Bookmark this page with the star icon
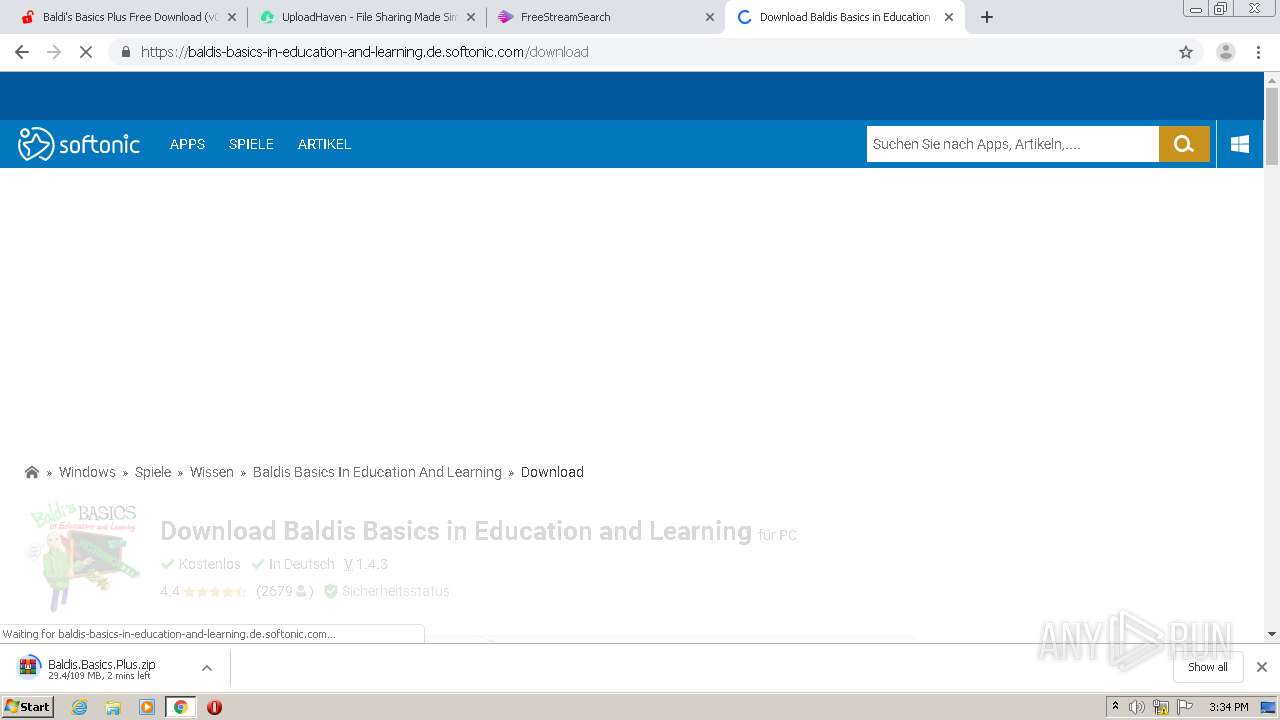Screen dimensions: 1280x720 [1186, 52]
